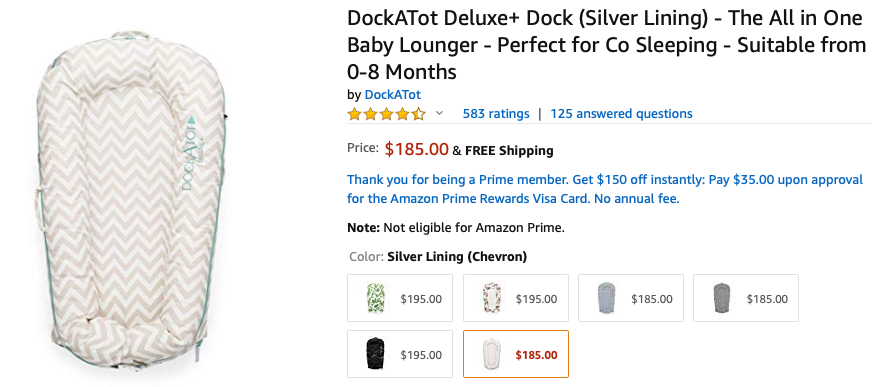Screen dimensions: 877x387
Task: Enlarge the main DockATot product image
Action: 133,196
